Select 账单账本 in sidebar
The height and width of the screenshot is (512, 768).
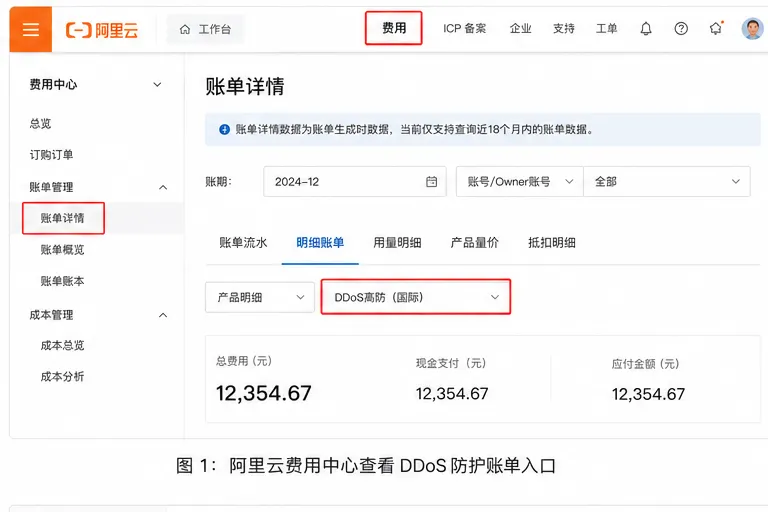click(x=62, y=281)
